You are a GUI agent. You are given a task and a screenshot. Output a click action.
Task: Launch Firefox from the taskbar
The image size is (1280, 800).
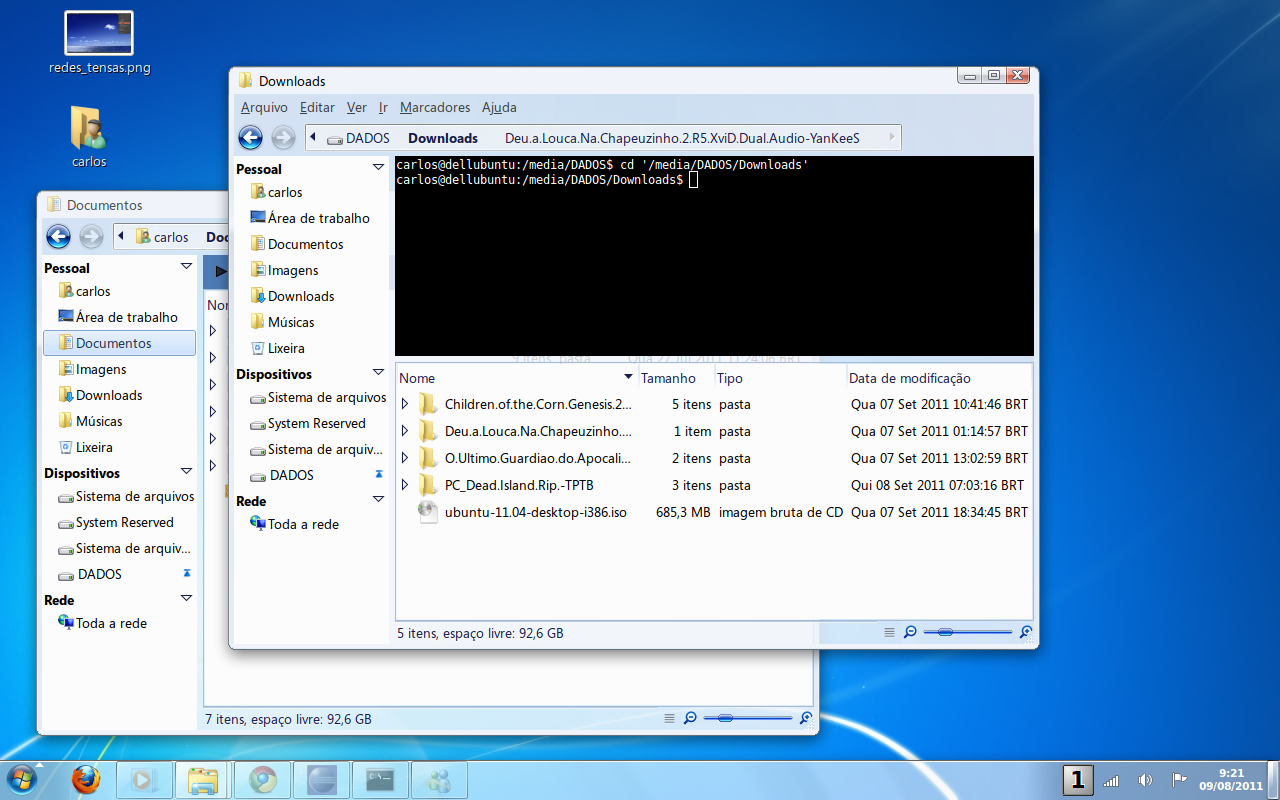pyautogui.click(x=86, y=779)
